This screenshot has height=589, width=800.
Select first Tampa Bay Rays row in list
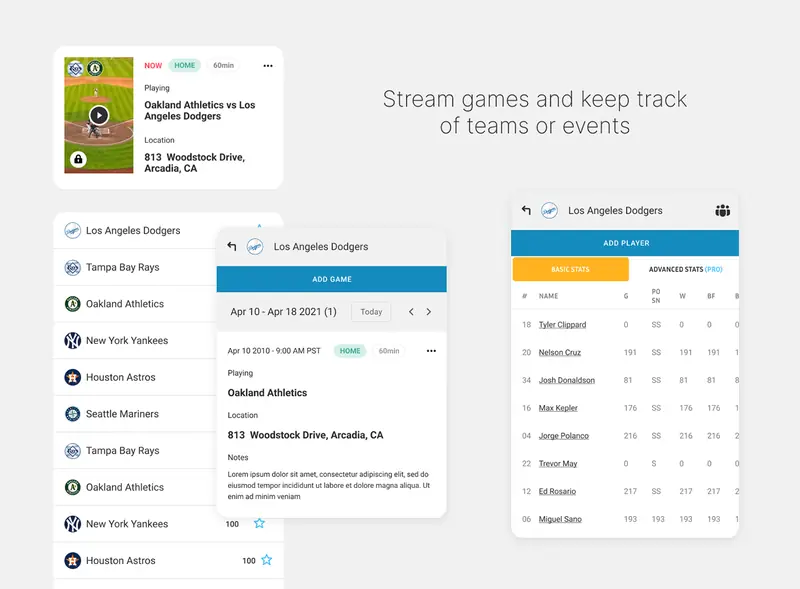(135, 267)
